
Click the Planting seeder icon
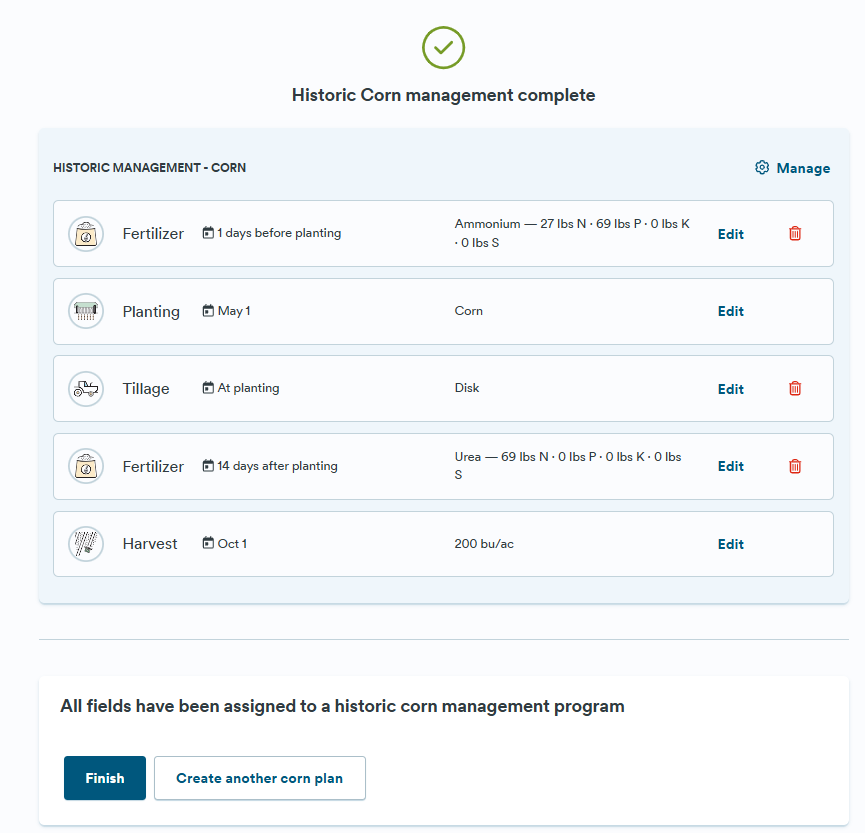pos(86,311)
